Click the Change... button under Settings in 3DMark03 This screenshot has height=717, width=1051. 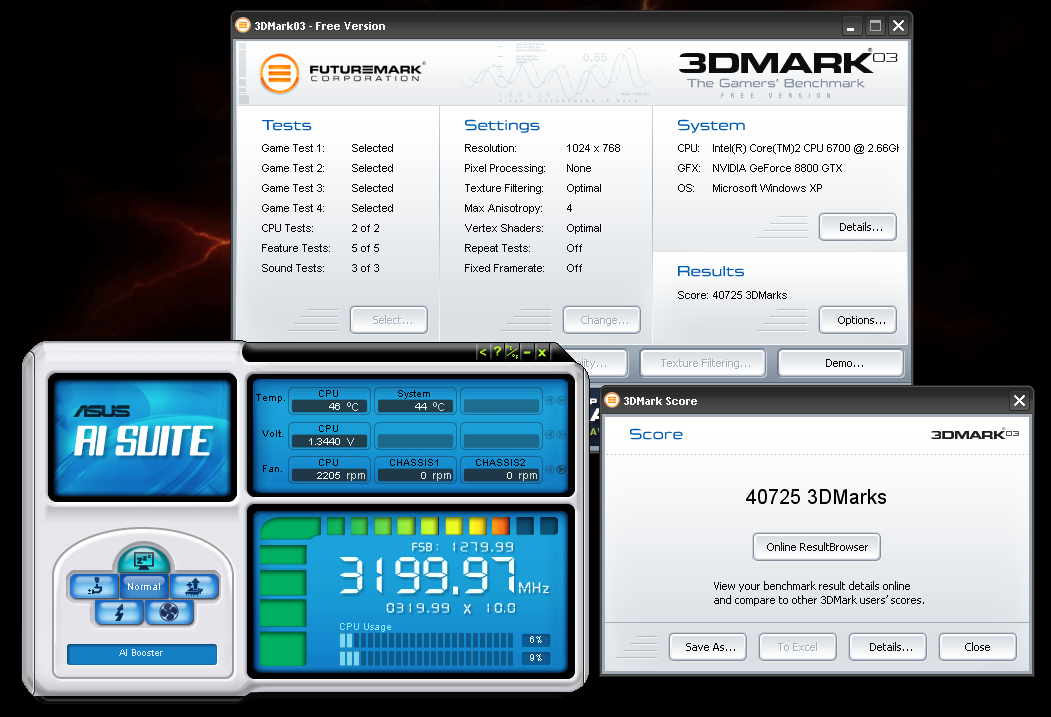click(x=602, y=320)
